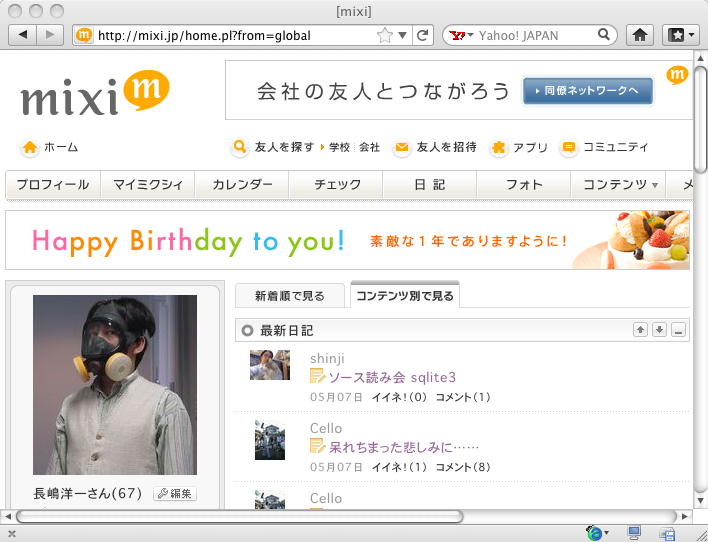Screen dimensions: 708x542
Task: Click shinji's avatar thumbnail
Action: 270,364
